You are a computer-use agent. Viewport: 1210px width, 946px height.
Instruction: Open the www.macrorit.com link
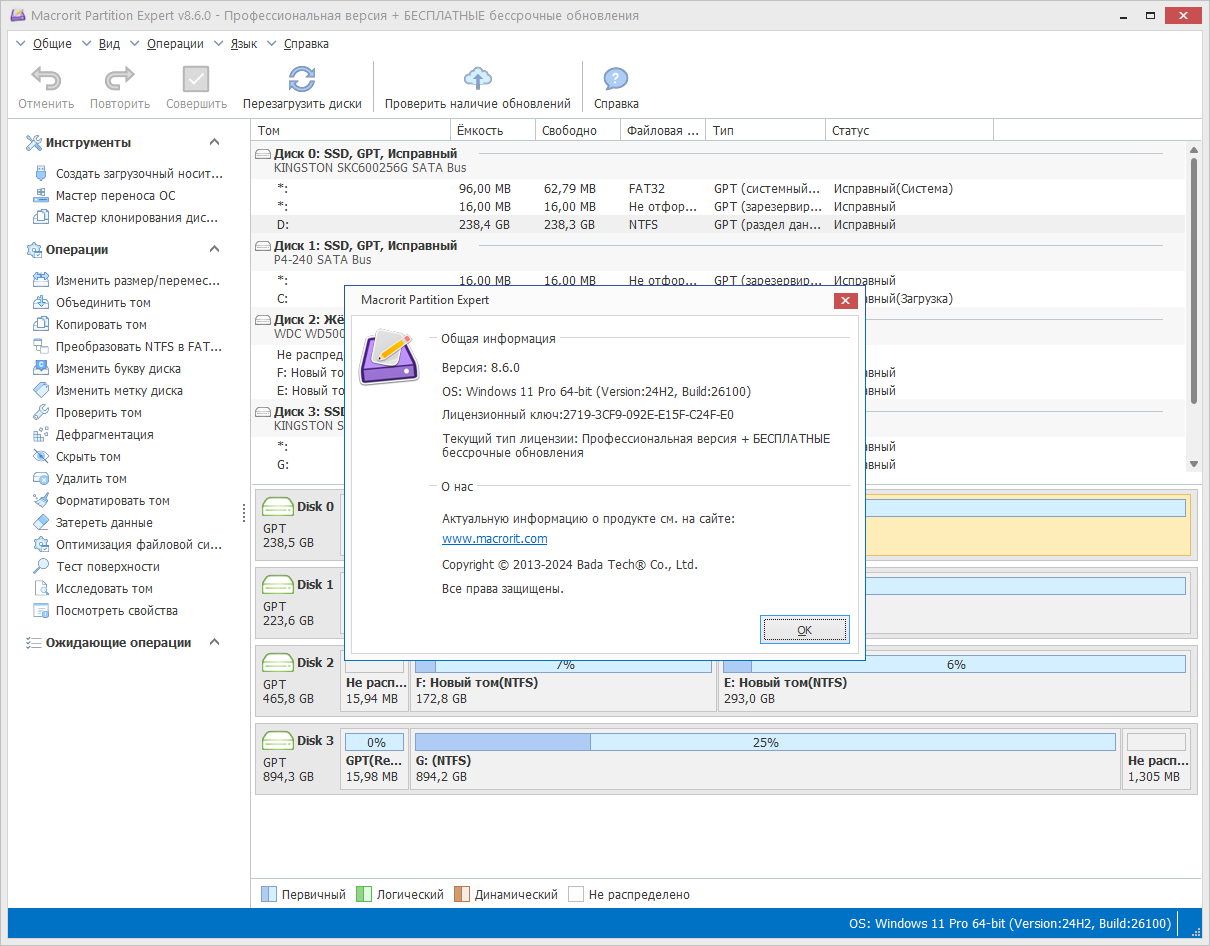point(495,538)
